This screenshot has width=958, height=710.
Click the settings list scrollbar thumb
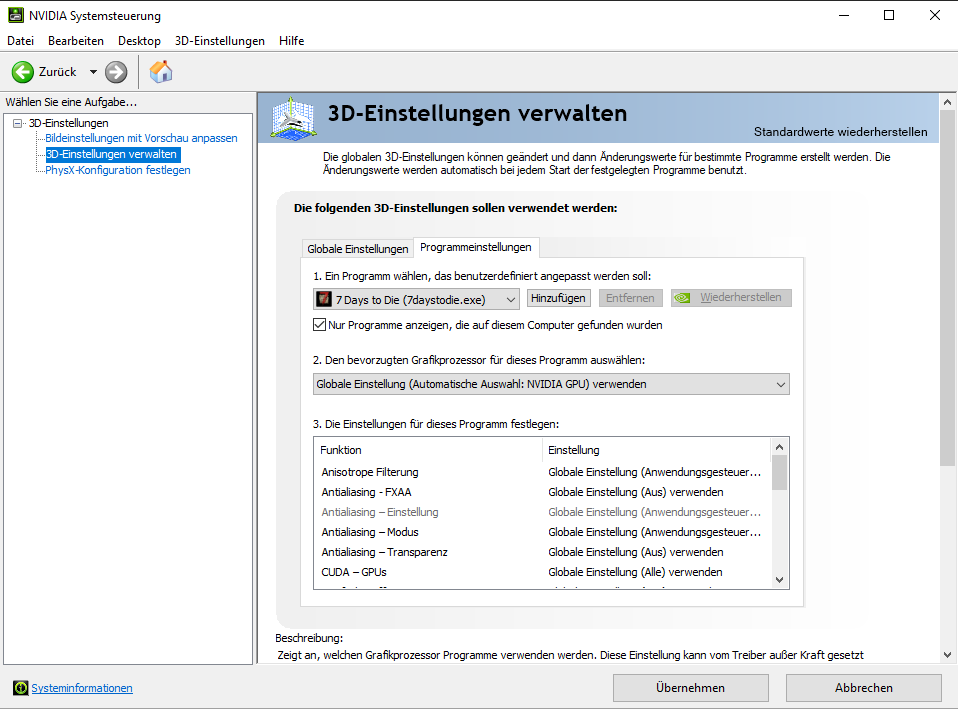pos(779,472)
